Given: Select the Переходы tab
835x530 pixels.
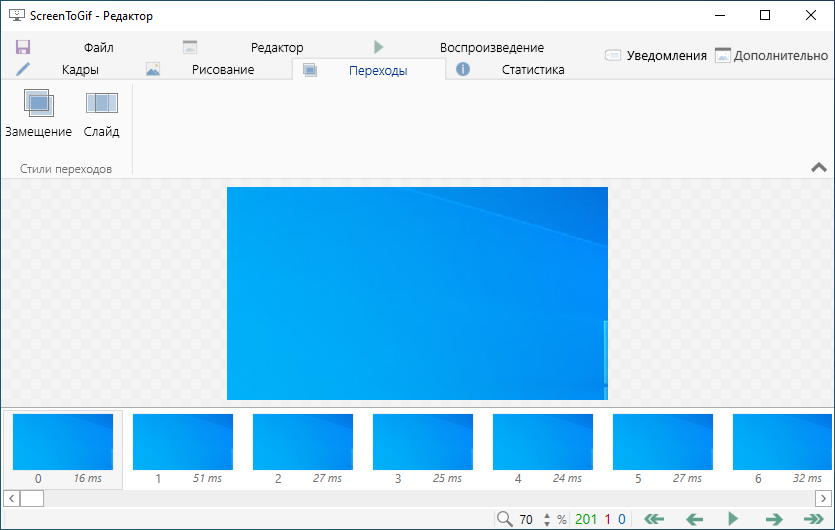Looking at the screenshot, I should tap(378, 70).
